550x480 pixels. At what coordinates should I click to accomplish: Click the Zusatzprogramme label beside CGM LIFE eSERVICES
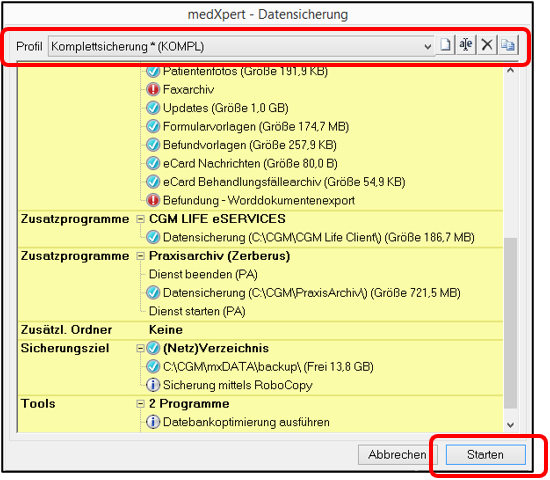tap(75, 219)
